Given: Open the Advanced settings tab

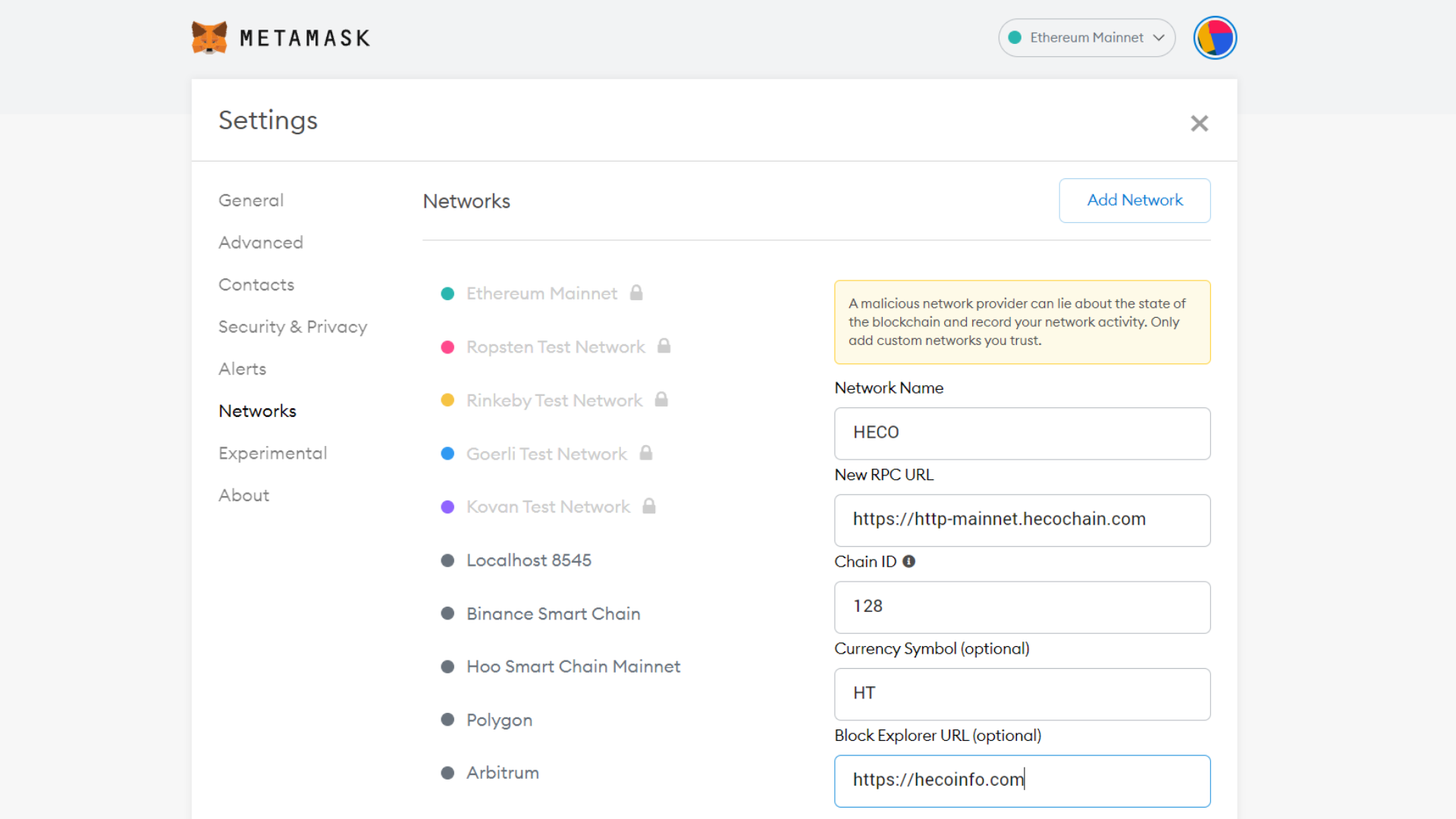Looking at the screenshot, I should point(260,243).
